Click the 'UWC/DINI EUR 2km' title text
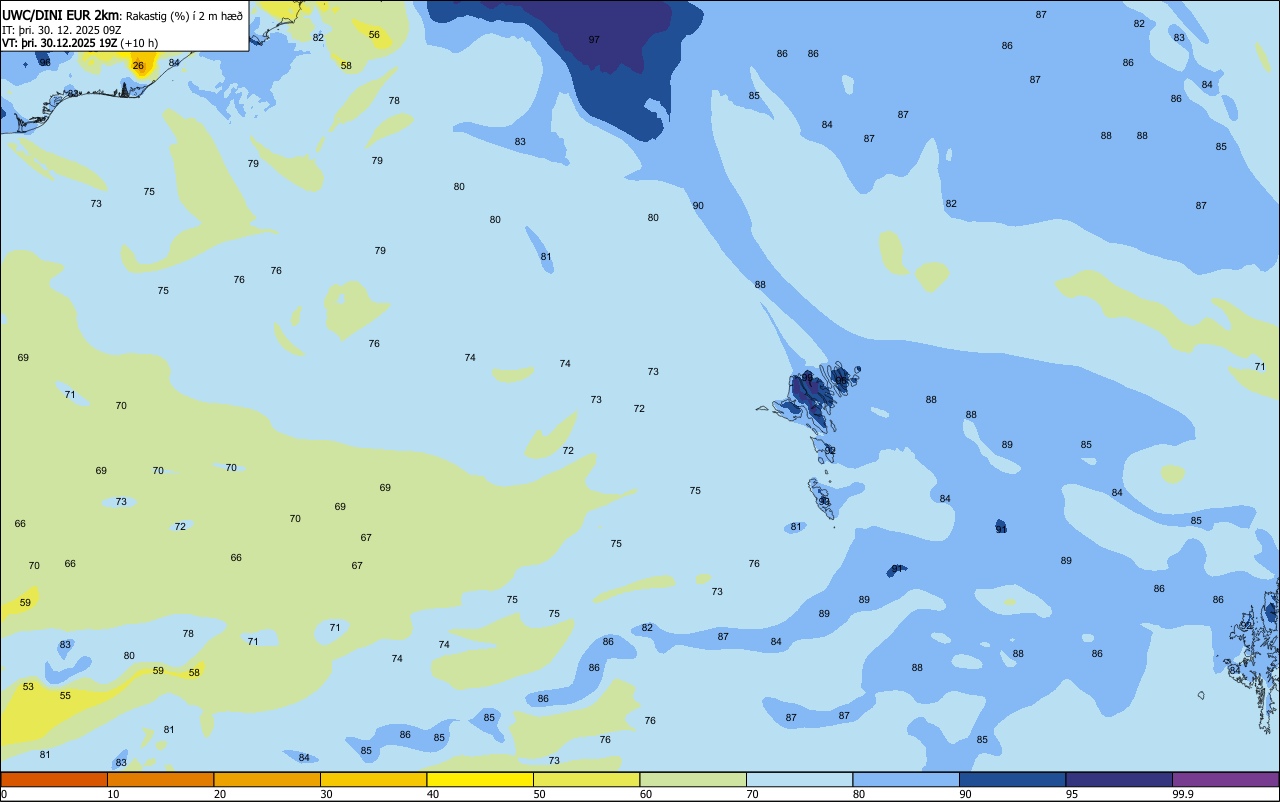The width and height of the screenshot is (1280, 802). pos(60,14)
